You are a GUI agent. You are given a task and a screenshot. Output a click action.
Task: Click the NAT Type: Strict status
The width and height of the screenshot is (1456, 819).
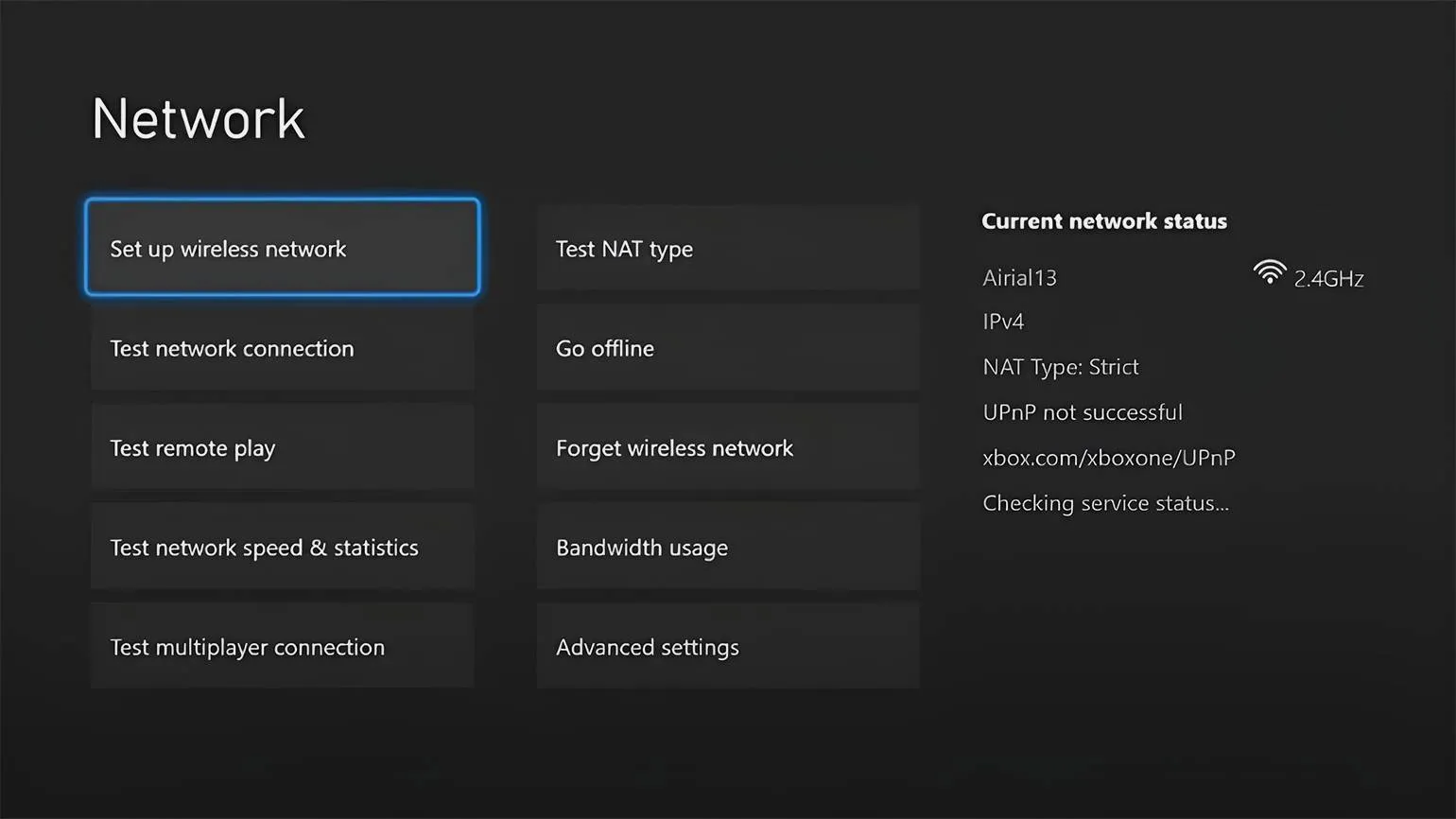point(1060,367)
